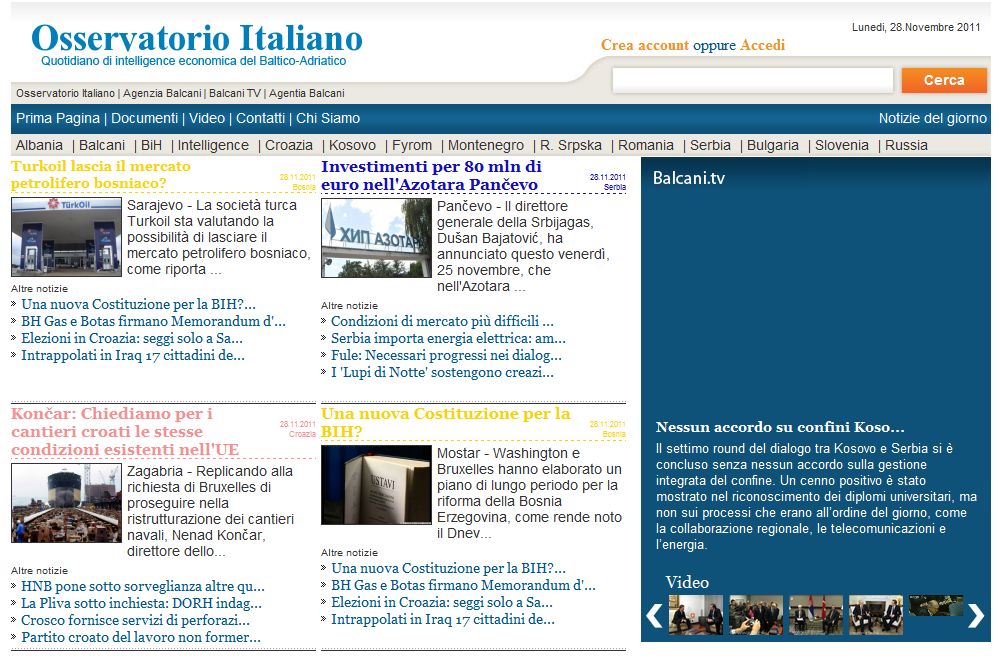
Task: Open the Crea account link
Action: [x=645, y=45]
